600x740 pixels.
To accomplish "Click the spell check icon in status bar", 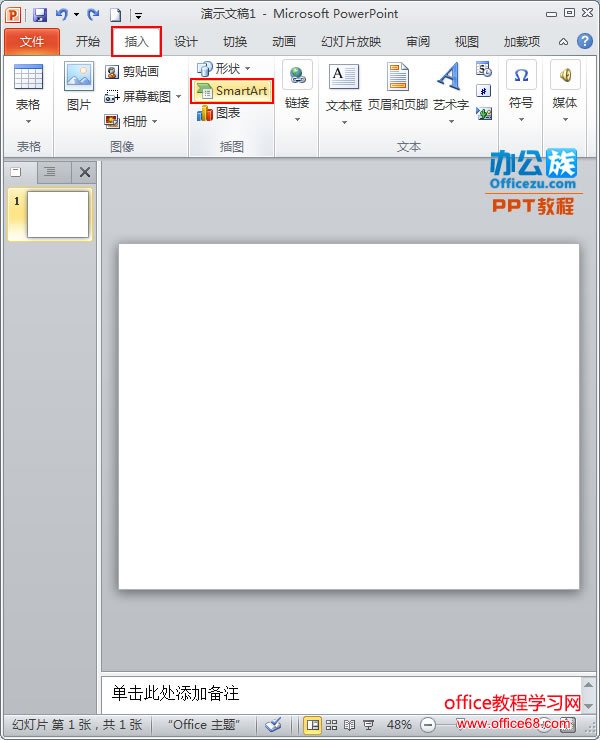I will tap(273, 724).
